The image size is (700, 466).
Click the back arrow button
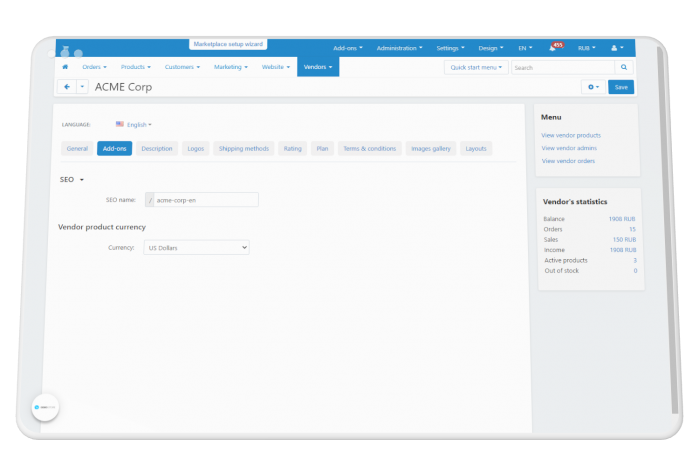coord(67,87)
